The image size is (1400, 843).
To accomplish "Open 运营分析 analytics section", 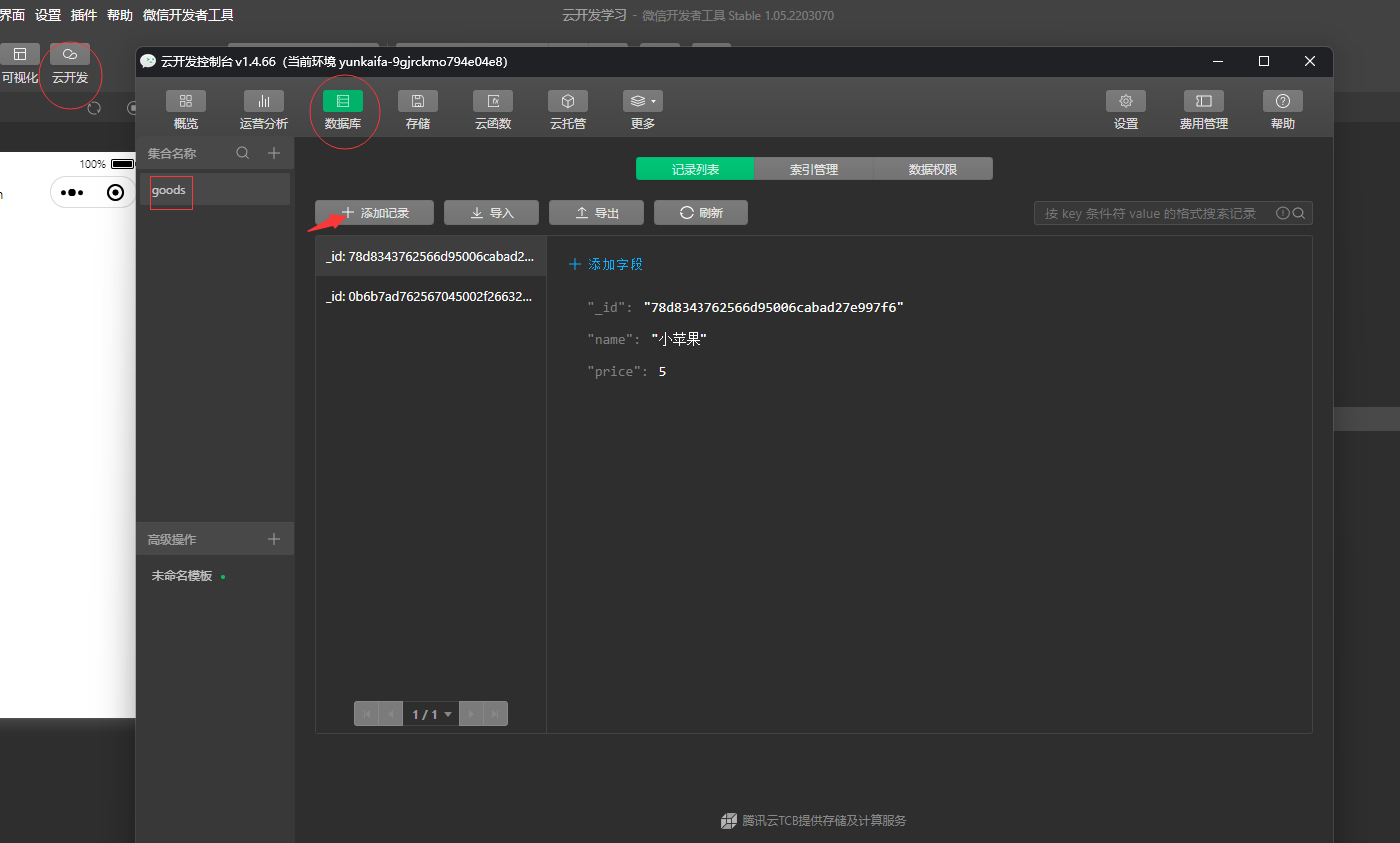I will point(264,110).
